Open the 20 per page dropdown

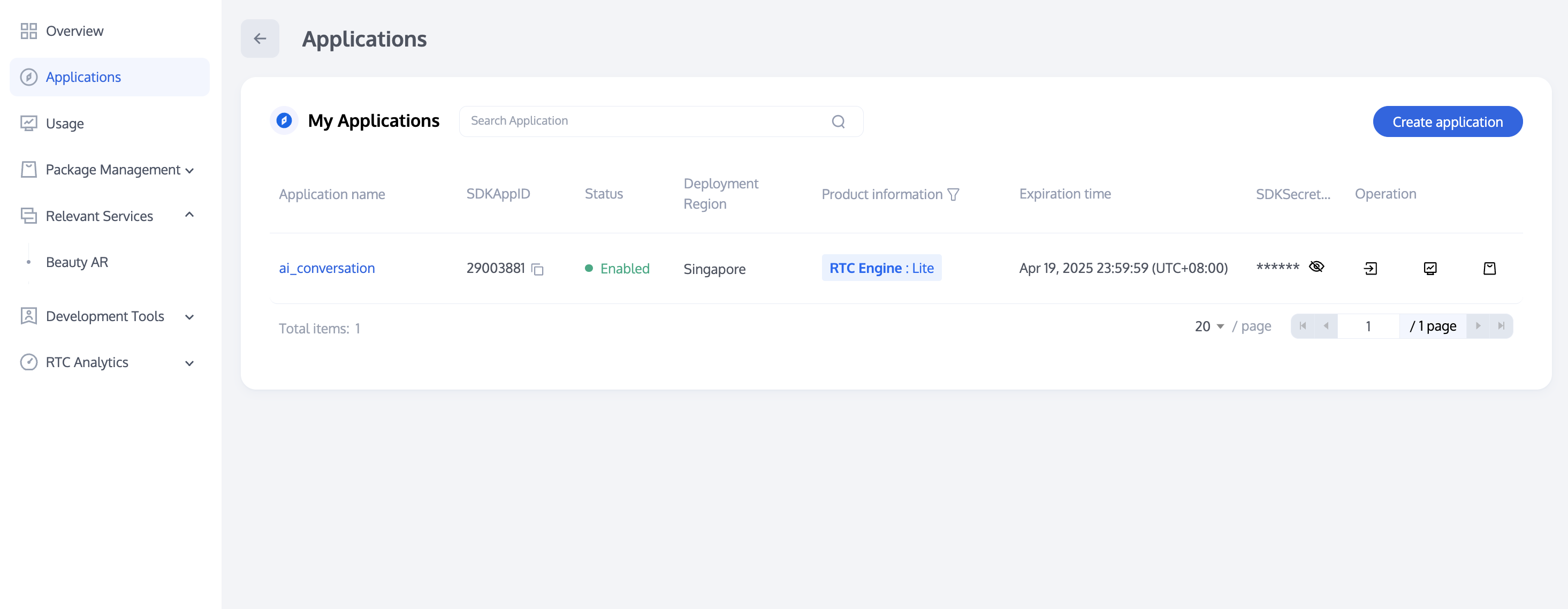(x=1209, y=326)
